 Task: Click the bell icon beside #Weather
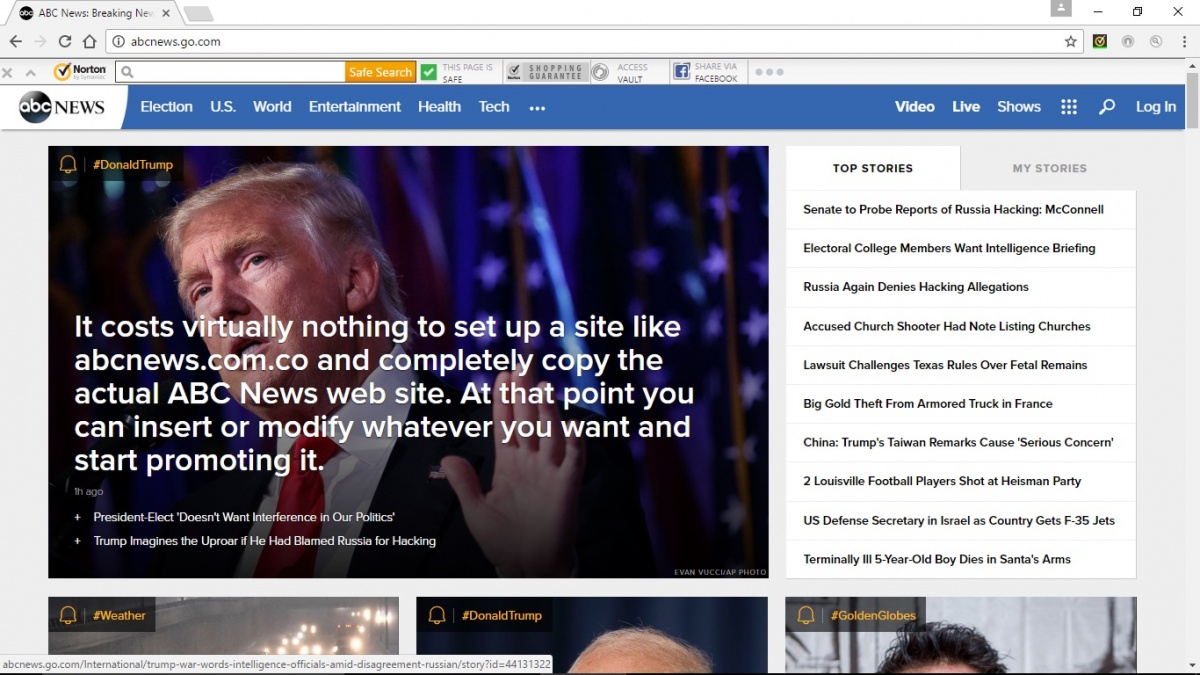68,615
